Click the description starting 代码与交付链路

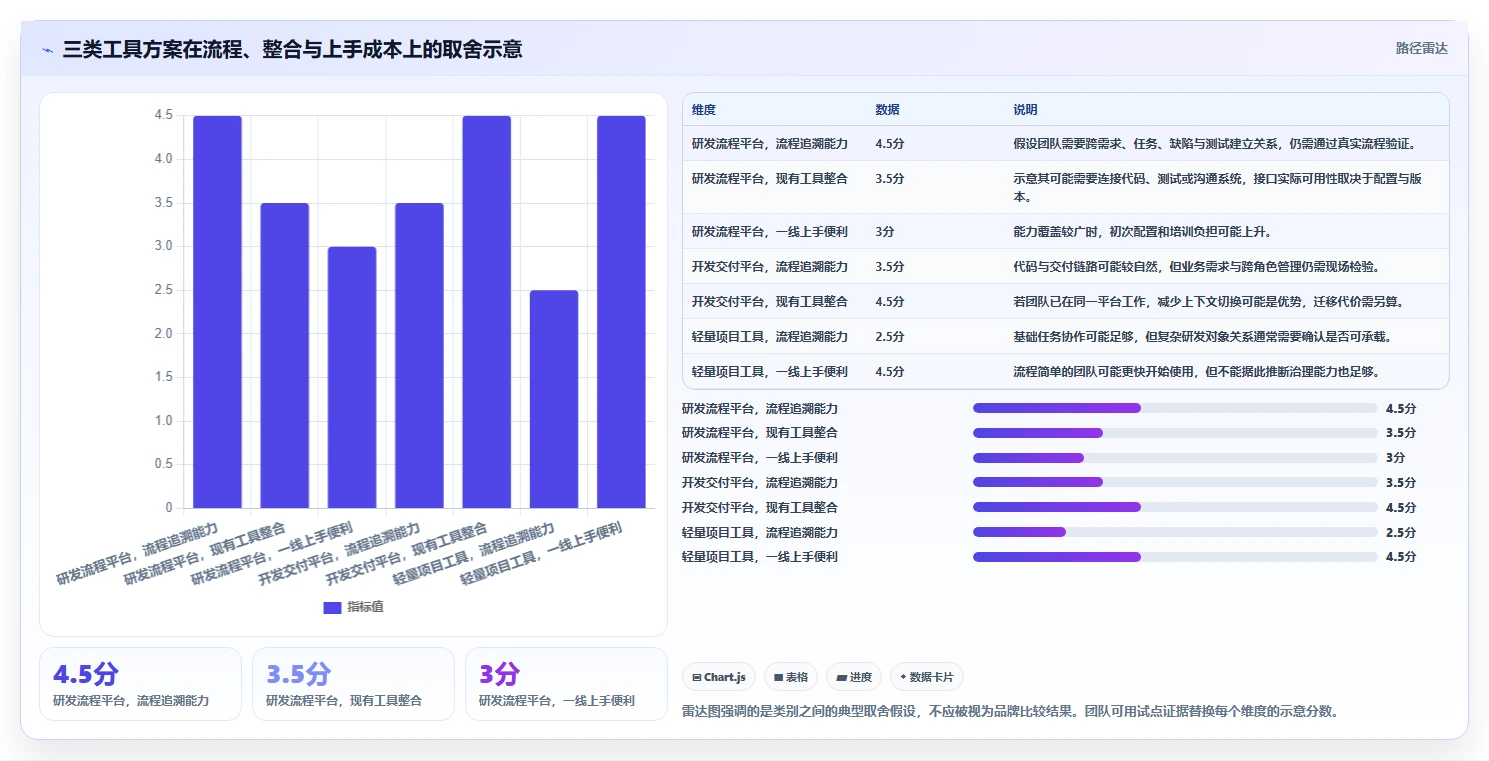tap(1197, 267)
